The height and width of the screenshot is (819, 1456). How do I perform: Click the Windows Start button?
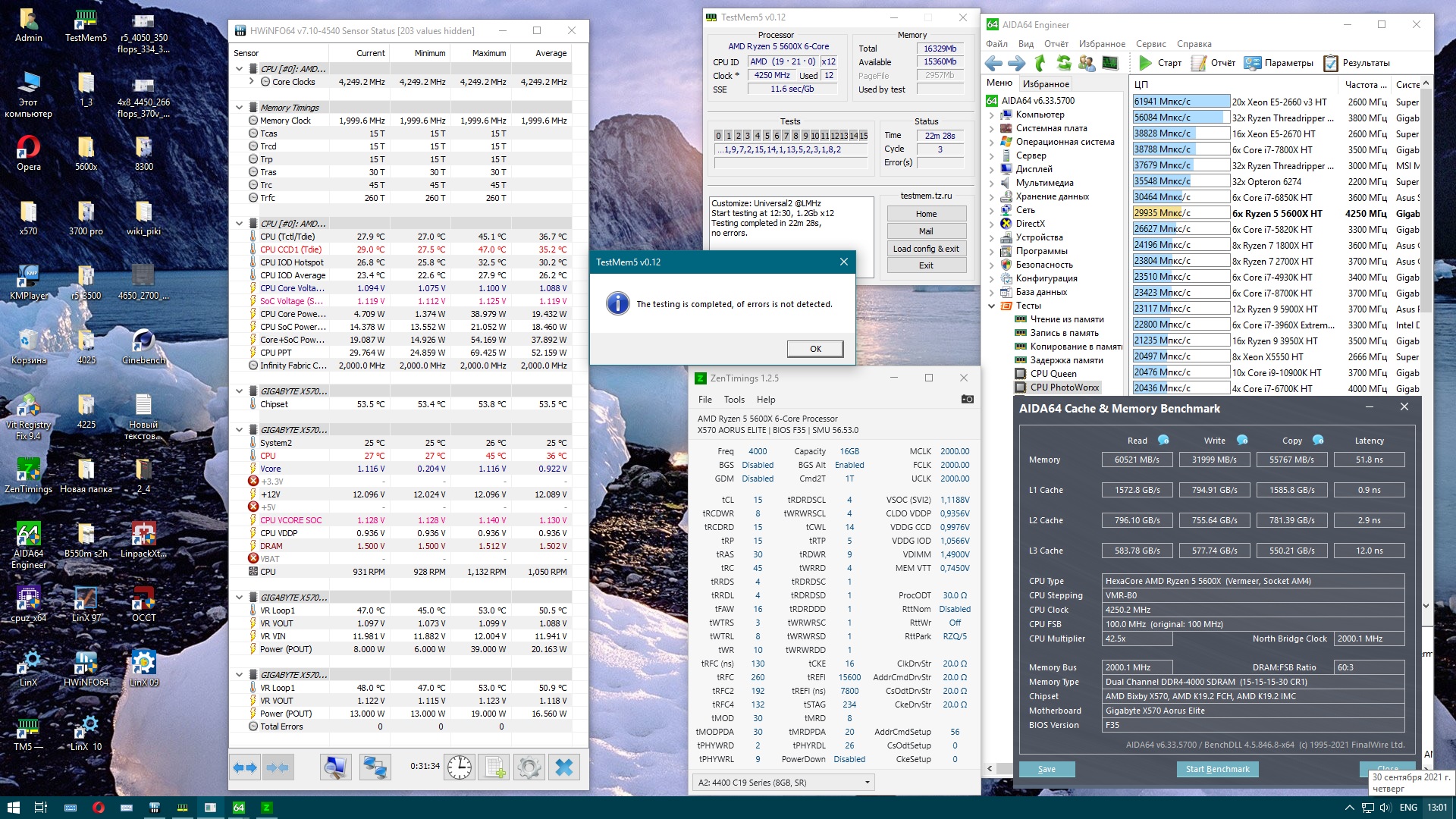(13, 808)
